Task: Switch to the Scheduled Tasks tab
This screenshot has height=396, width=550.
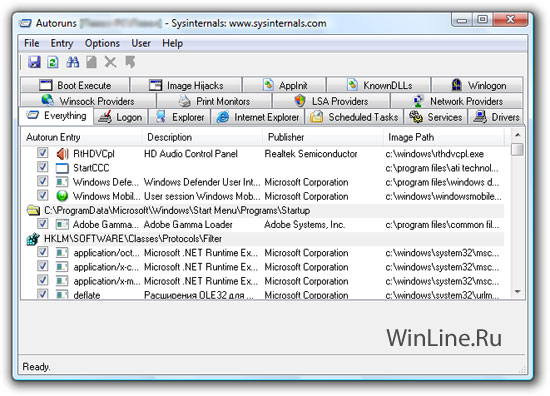Action: click(x=354, y=117)
